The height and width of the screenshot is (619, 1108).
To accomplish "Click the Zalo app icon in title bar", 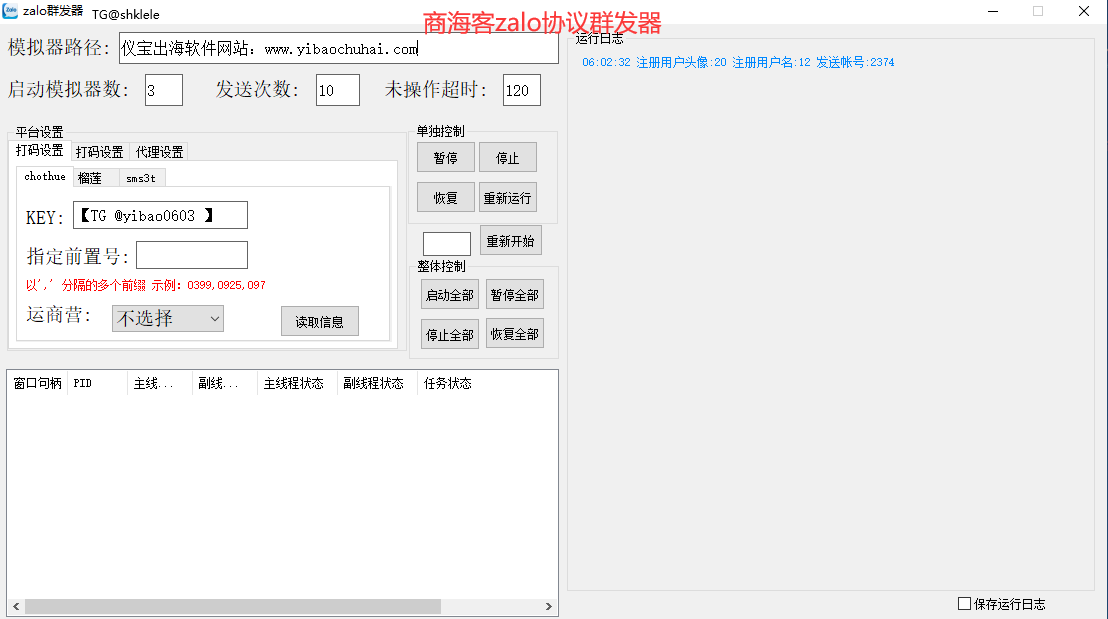I will (10, 11).
